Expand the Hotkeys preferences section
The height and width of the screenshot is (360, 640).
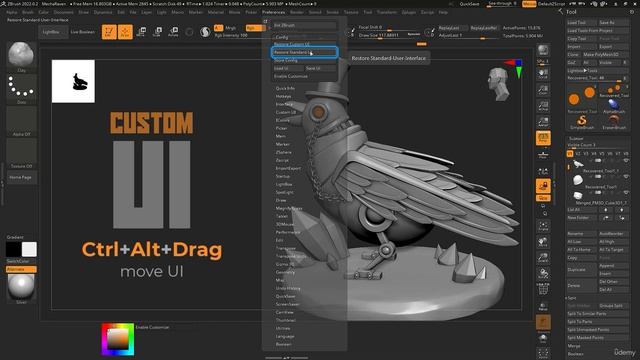(x=283, y=96)
